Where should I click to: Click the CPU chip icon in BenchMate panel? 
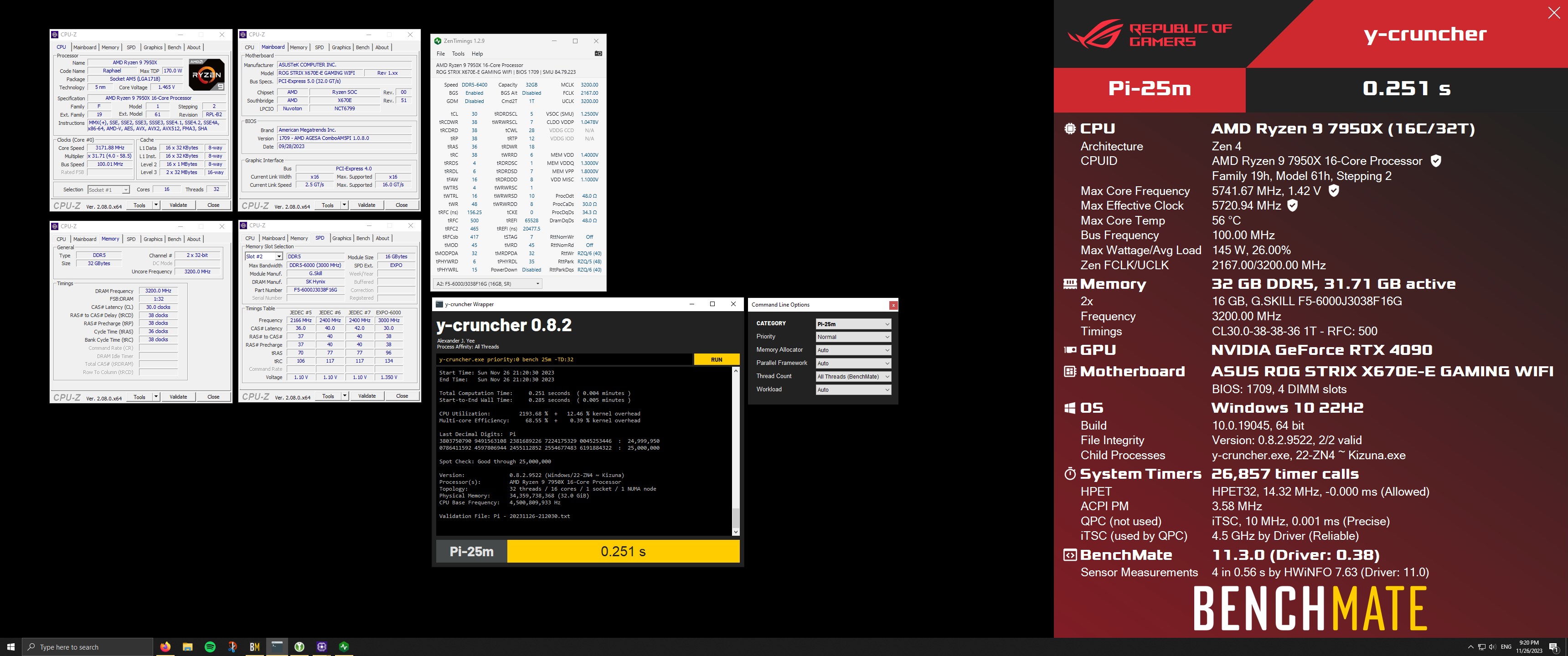click(x=1069, y=128)
